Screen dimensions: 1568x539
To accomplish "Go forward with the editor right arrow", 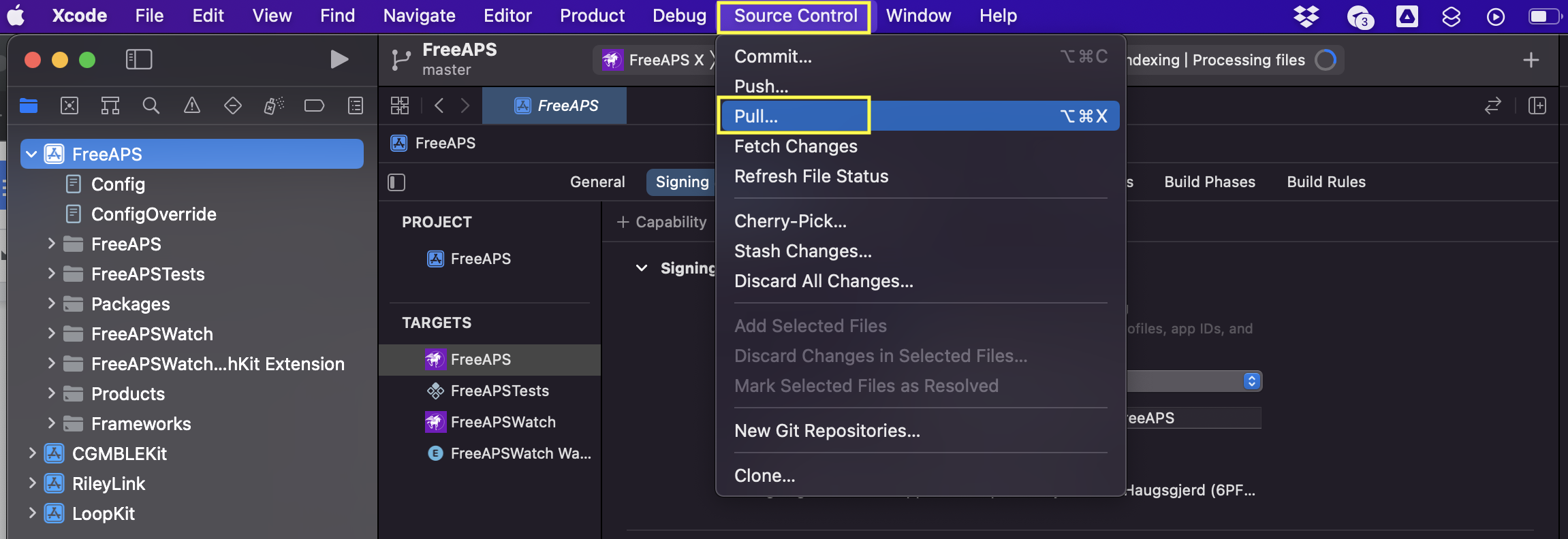I will pos(465,105).
